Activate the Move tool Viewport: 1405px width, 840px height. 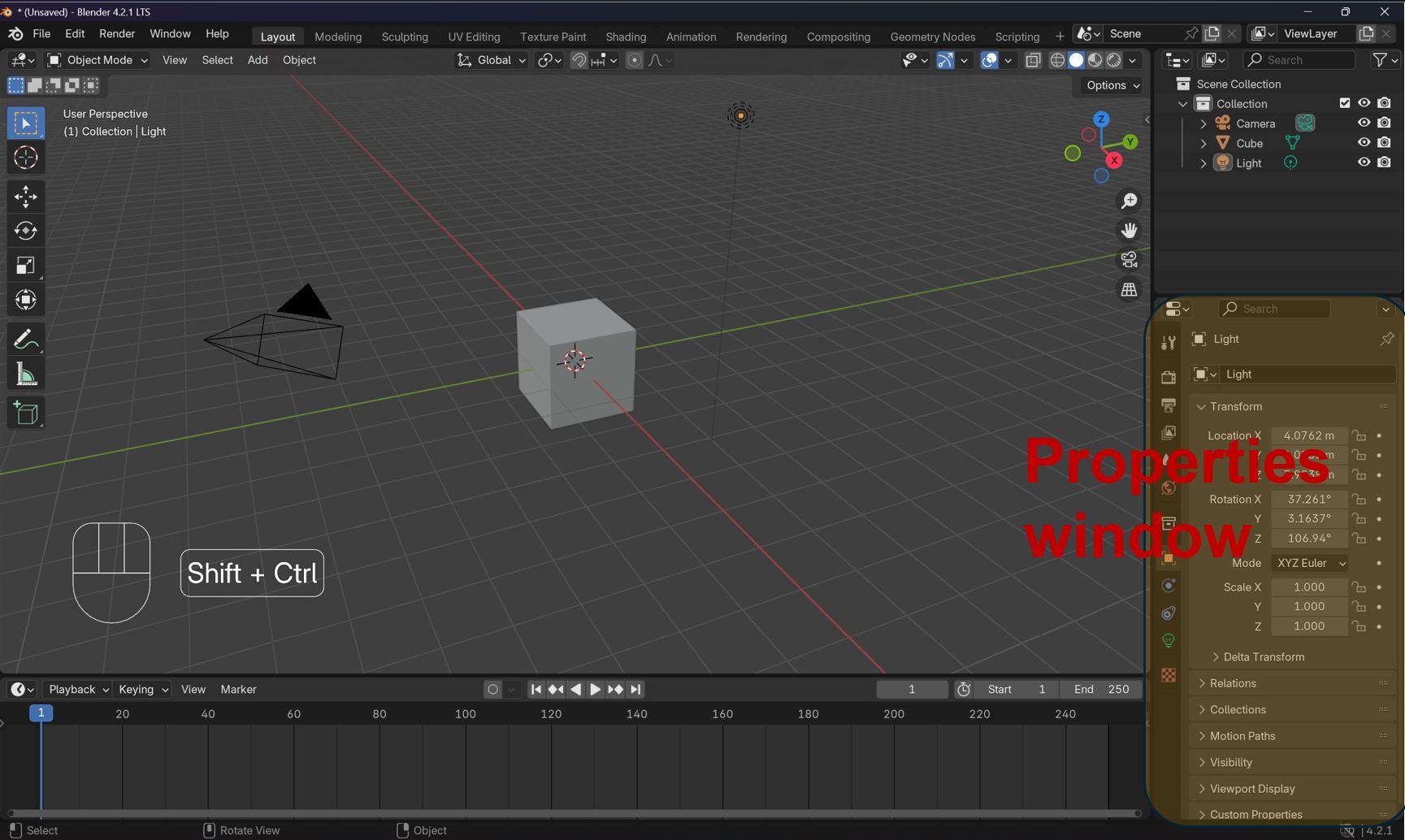[x=26, y=197]
